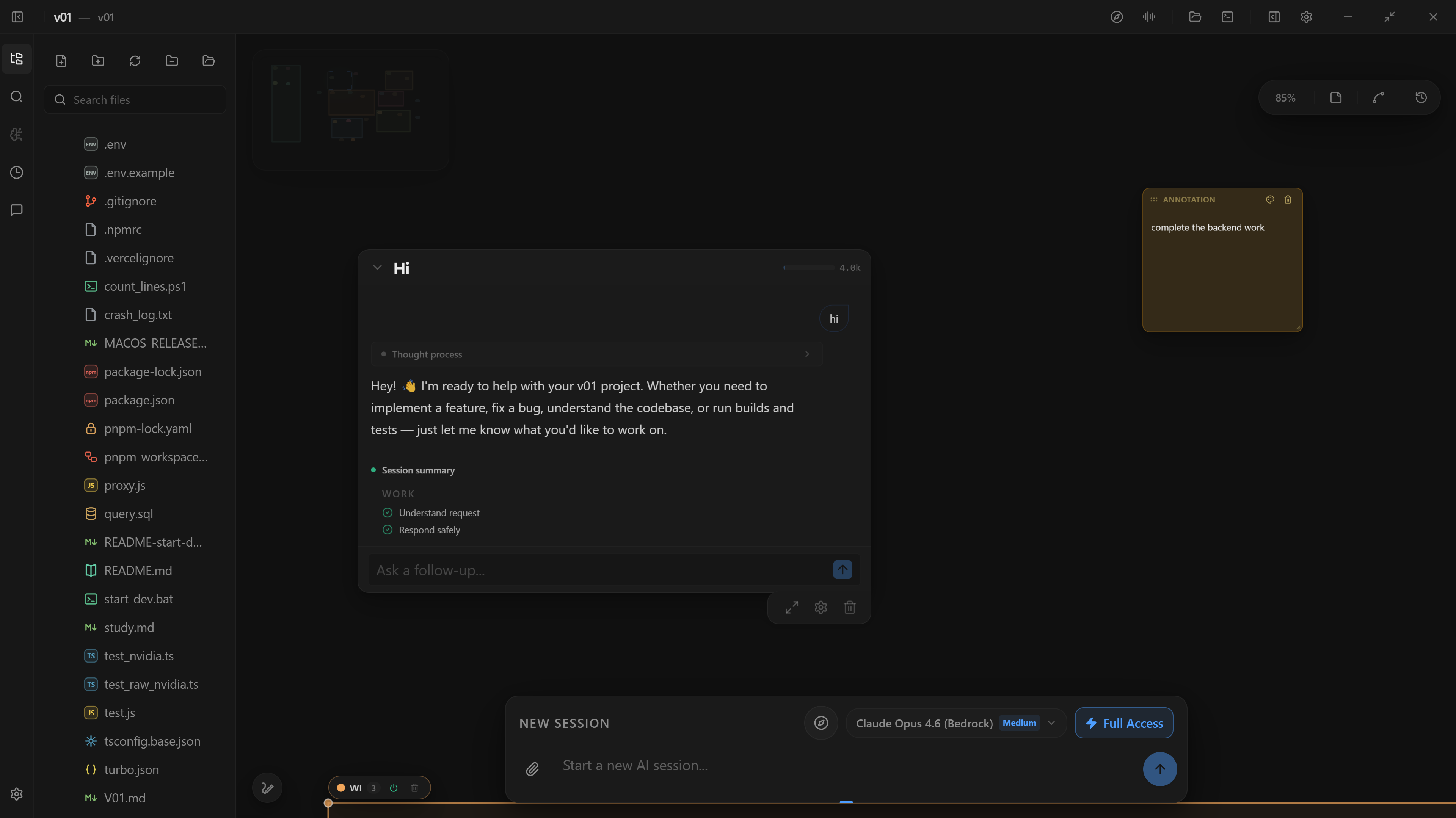Open turbo.json in the file tree
This screenshot has width=1456, height=818.
click(131, 769)
